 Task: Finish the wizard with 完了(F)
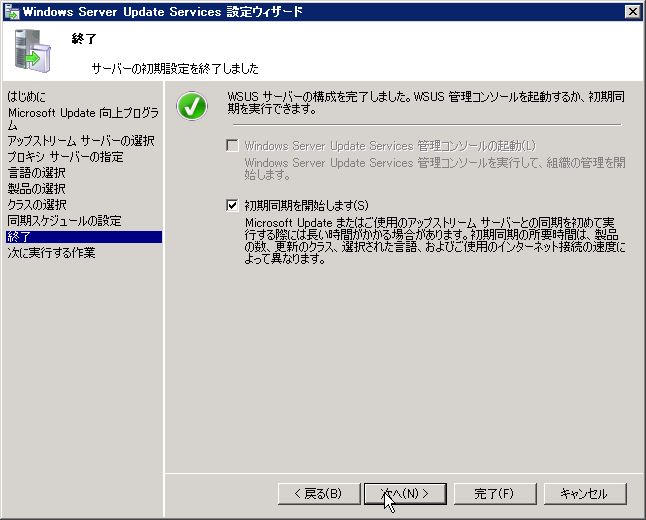495,494
